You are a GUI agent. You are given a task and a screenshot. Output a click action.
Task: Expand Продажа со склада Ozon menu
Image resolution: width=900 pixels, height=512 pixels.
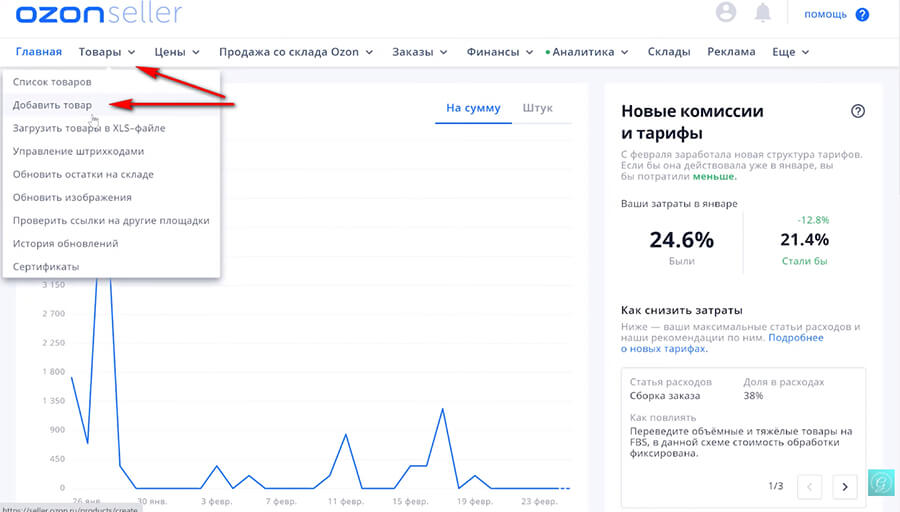coord(295,52)
